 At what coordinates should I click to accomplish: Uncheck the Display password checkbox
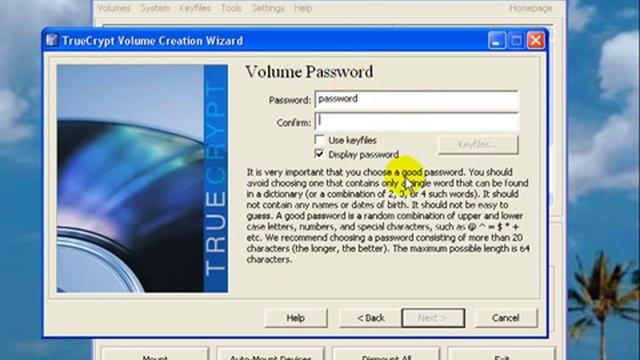(319, 154)
